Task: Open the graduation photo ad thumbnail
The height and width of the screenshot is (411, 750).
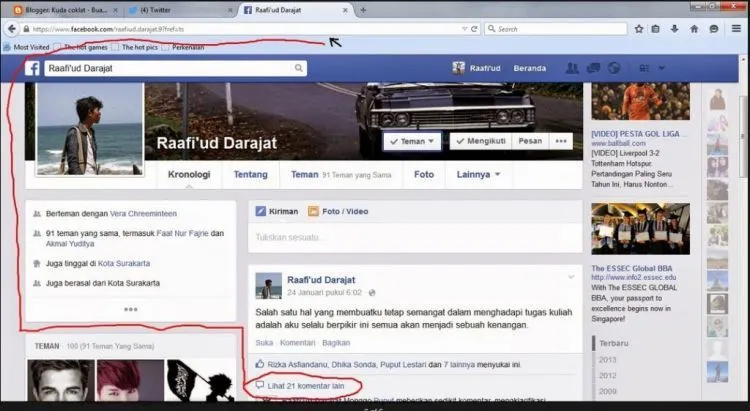Action: (640, 229)
